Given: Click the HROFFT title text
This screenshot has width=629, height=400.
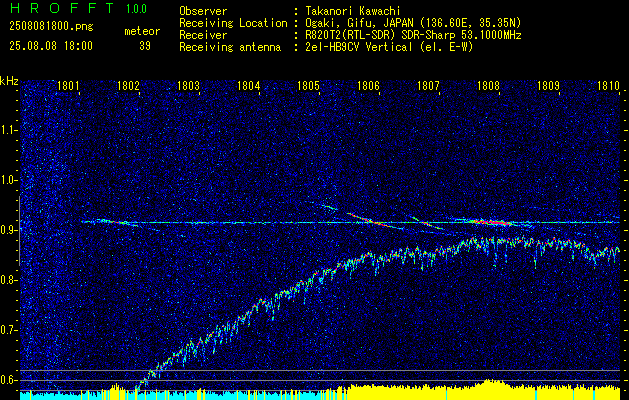Looking at the screenshot, I should click(x=61, y=8).
